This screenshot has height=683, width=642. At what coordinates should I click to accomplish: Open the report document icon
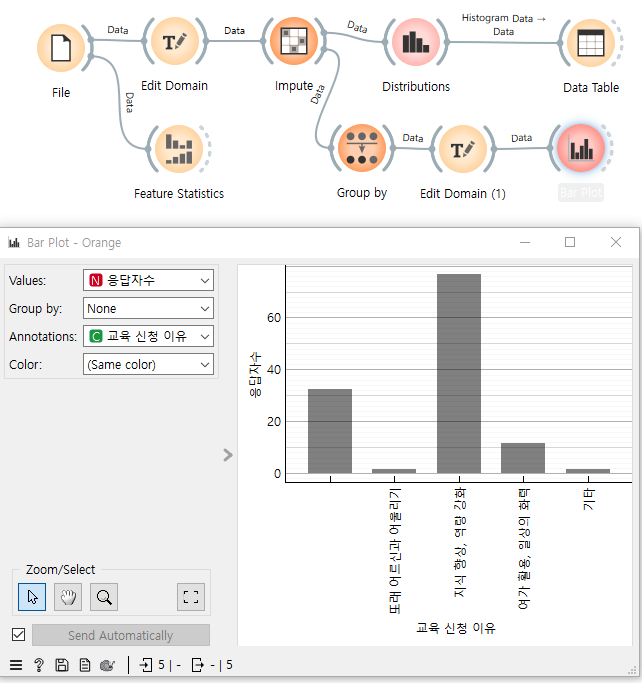pyautogui.click(x=85, y=665)
